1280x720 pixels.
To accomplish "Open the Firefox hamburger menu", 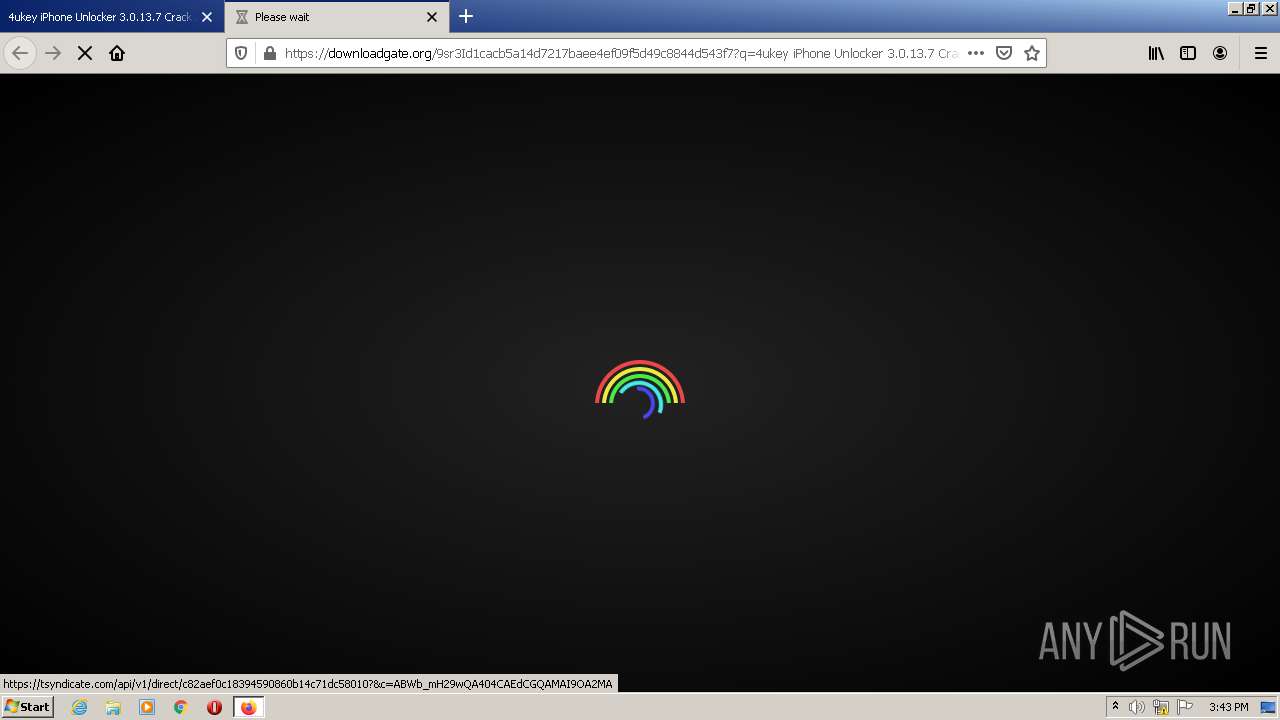I will 1260,53.
